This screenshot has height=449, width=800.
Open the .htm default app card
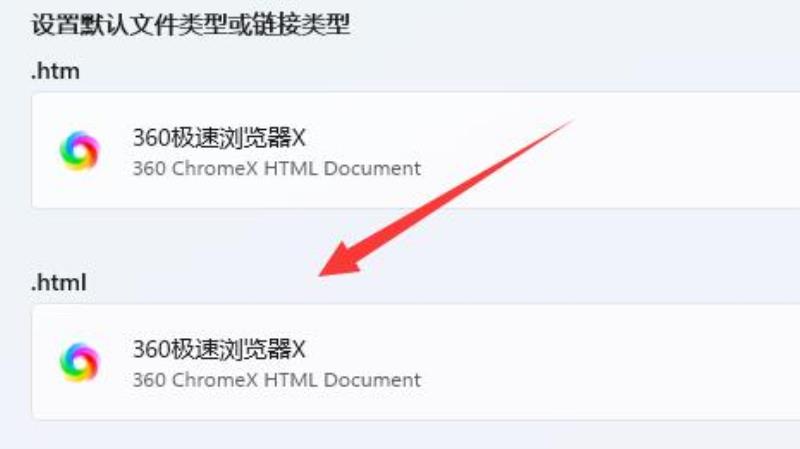[415, 151]
